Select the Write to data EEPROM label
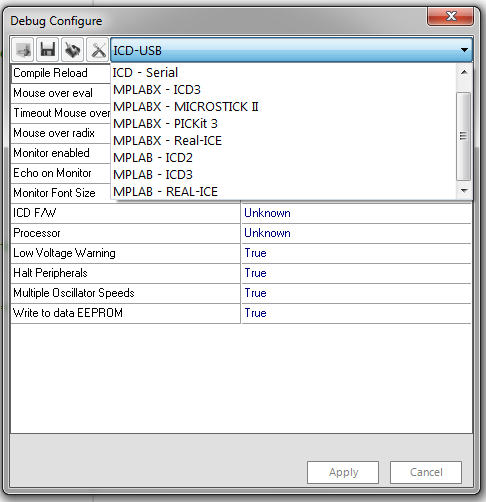 tap(126, 313)
